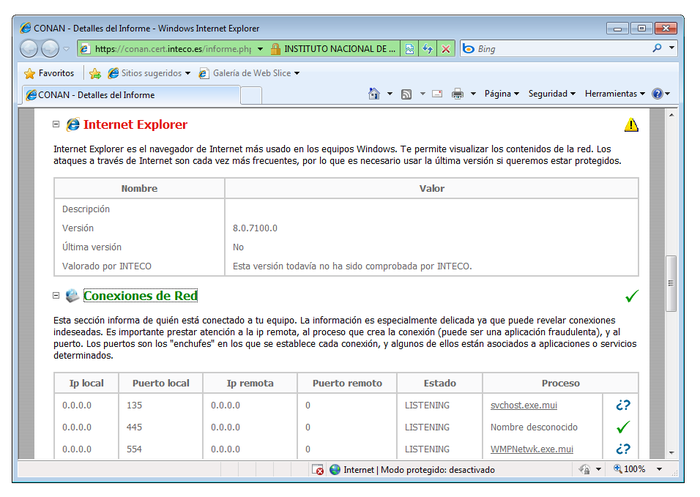Click the red Internet Explorer heading
Screen dimensions: 700x497
point(135,125)
